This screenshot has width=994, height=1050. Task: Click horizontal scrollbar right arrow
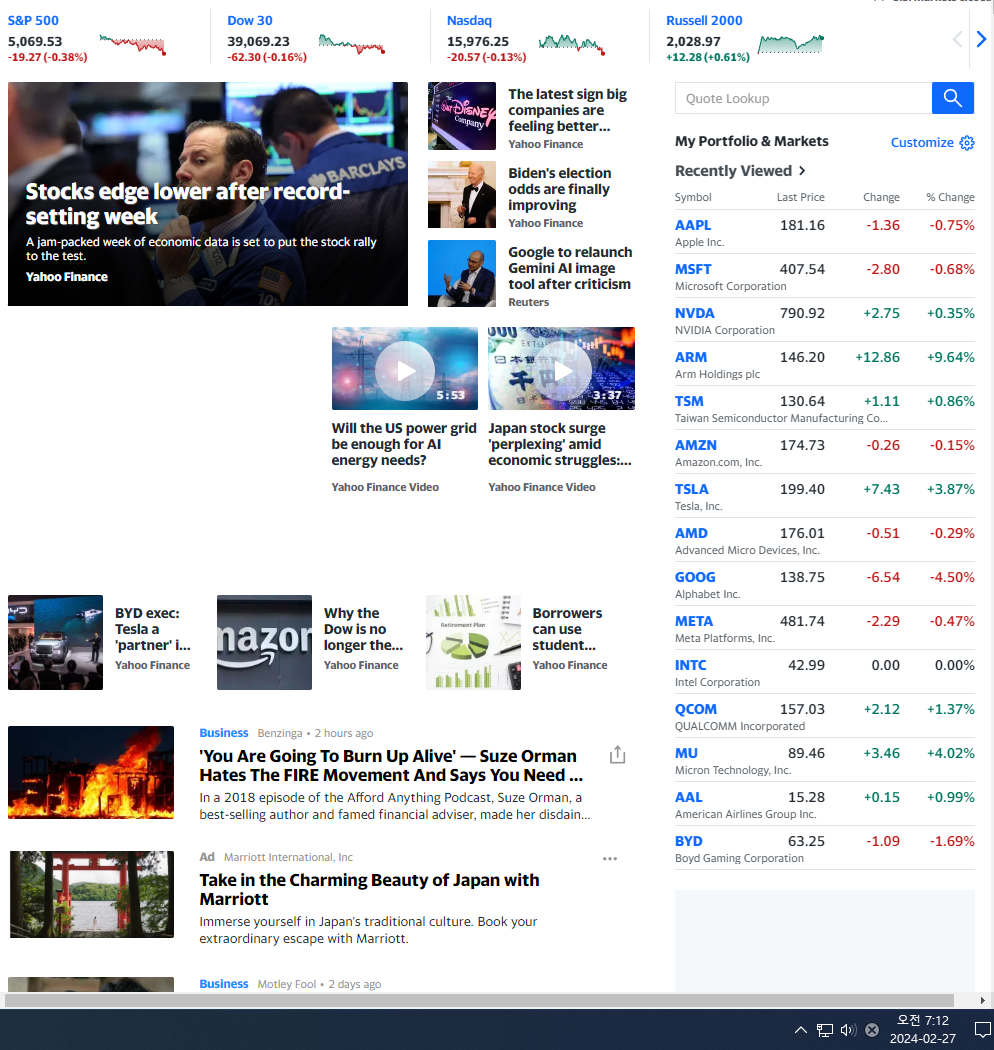[x=983, y=1000]
